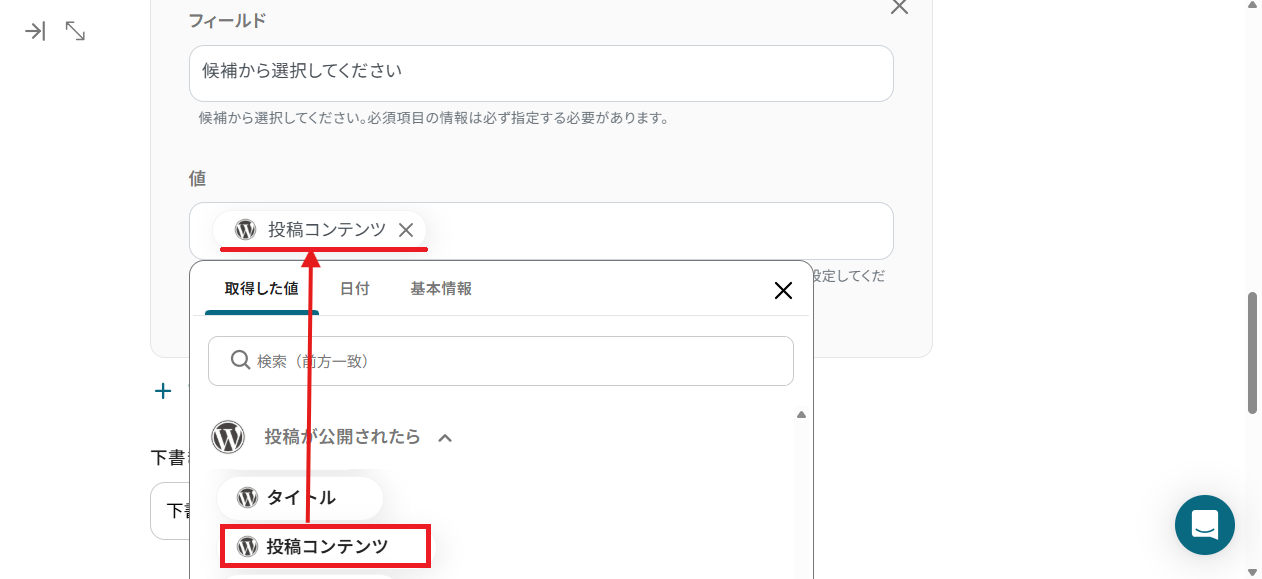Close the value picker popup
This screenshot has width=1262, height=579.
783,290
